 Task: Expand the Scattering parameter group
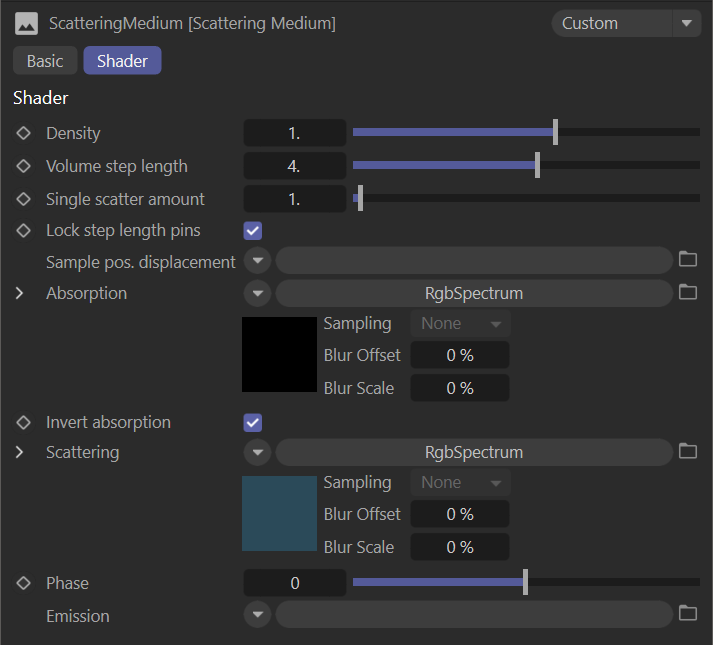(x=20, y=453)
